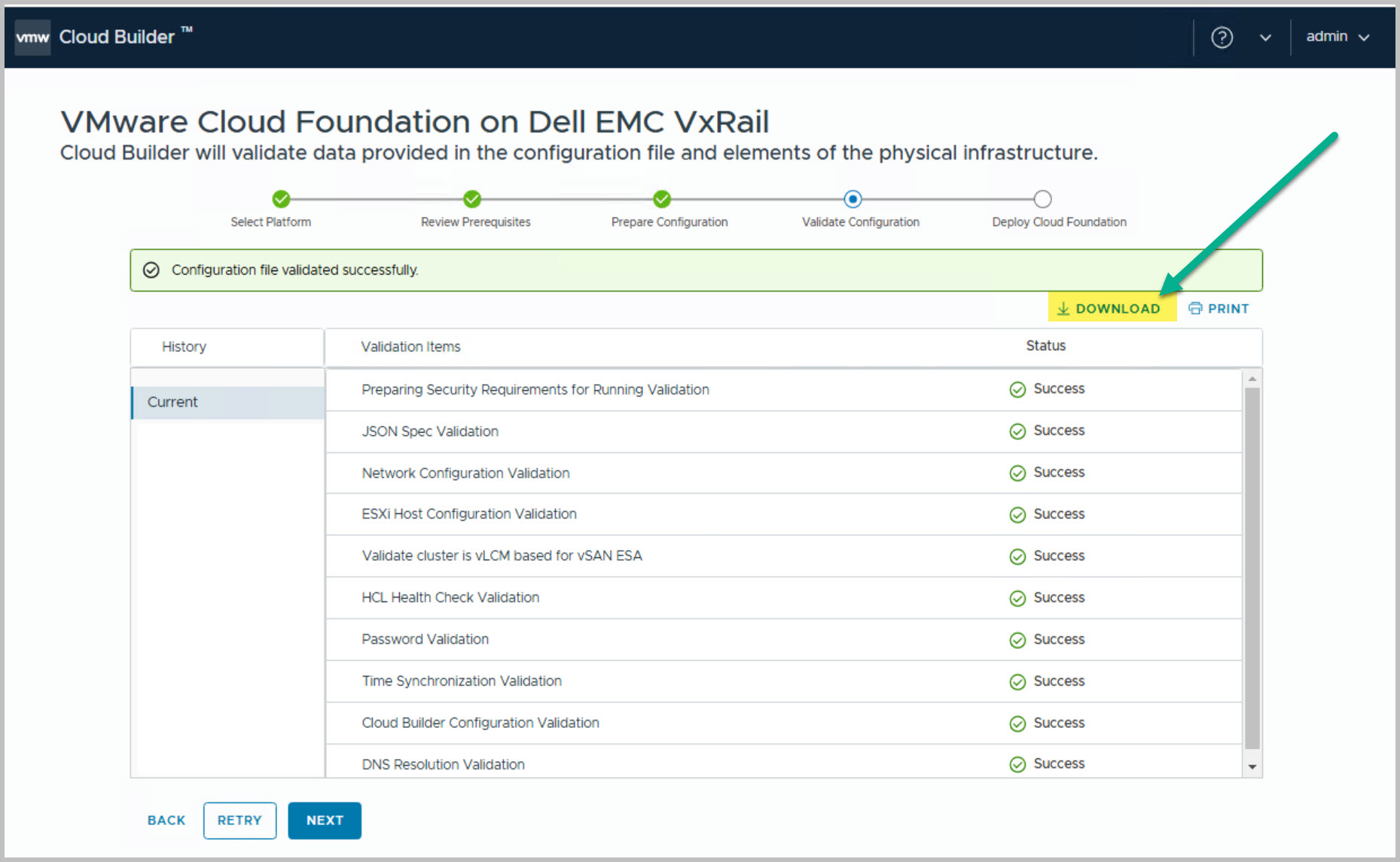This screenshot has width=1400, height=862.
Task: Go to Review Prerequisites step
Action: pos(472,200)
